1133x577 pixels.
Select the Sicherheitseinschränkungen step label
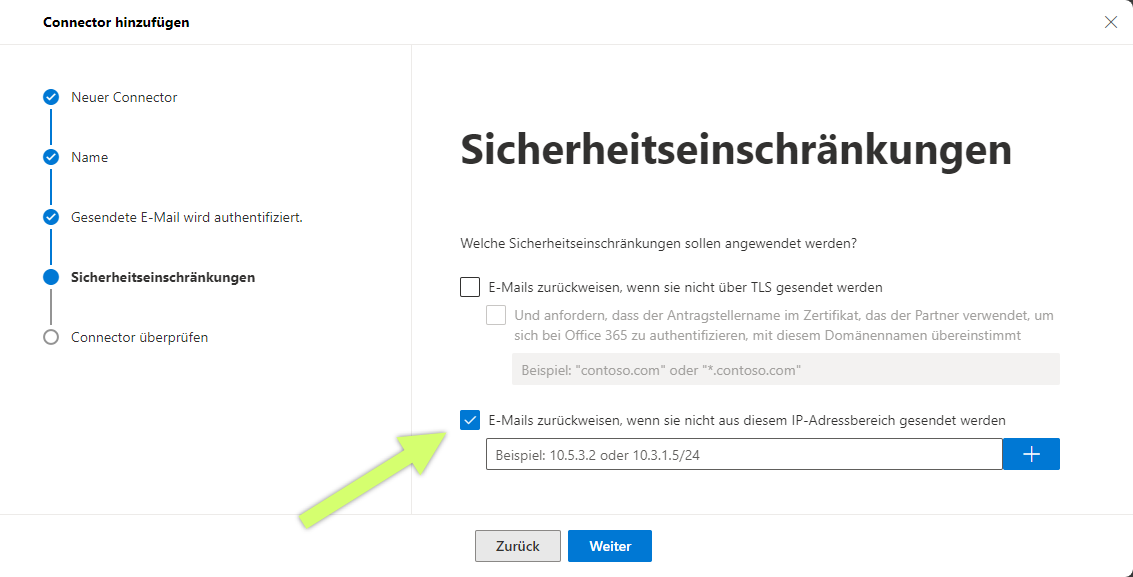coord(163,277)
